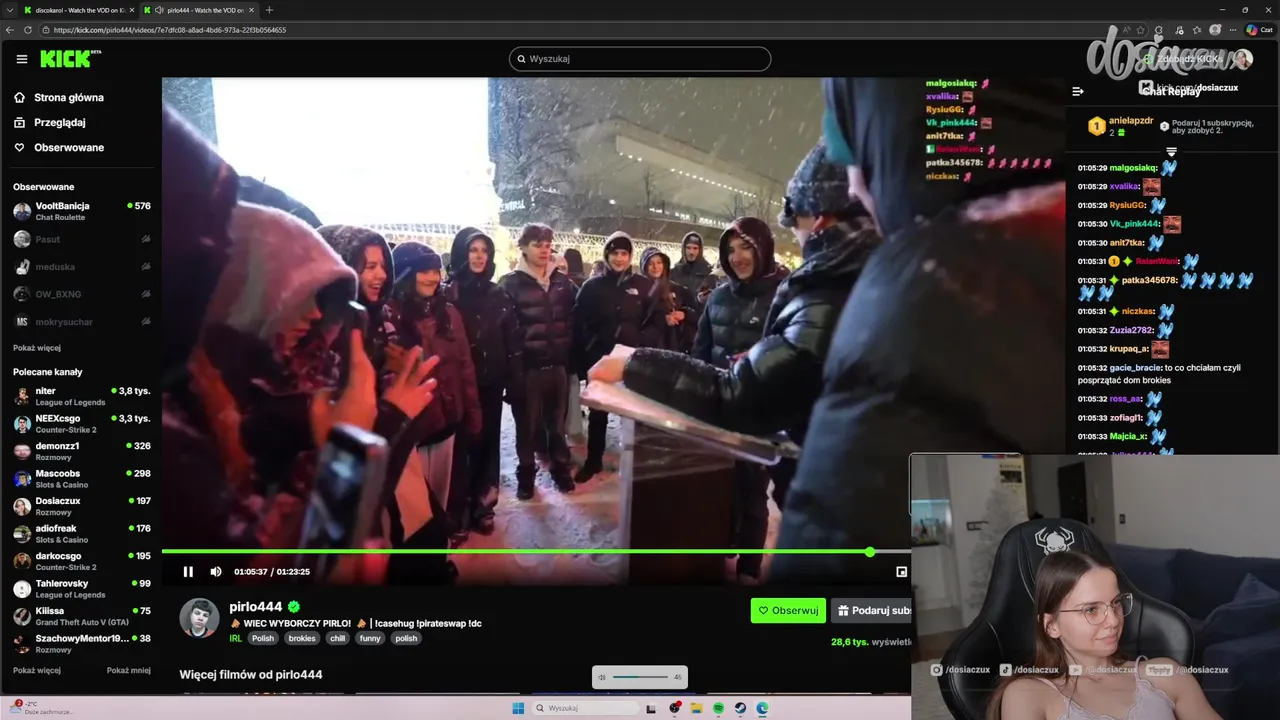This screenshot has height=720, width=1280.
Task: Open anielapzdr top gifter profile
Action: point(1131,120)
